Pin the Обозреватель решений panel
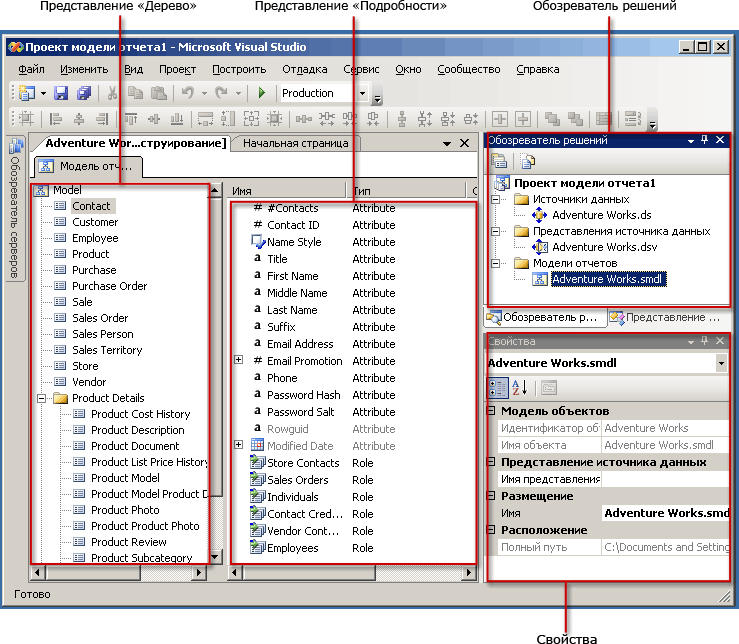739x644 pixels. coord(704,141)
